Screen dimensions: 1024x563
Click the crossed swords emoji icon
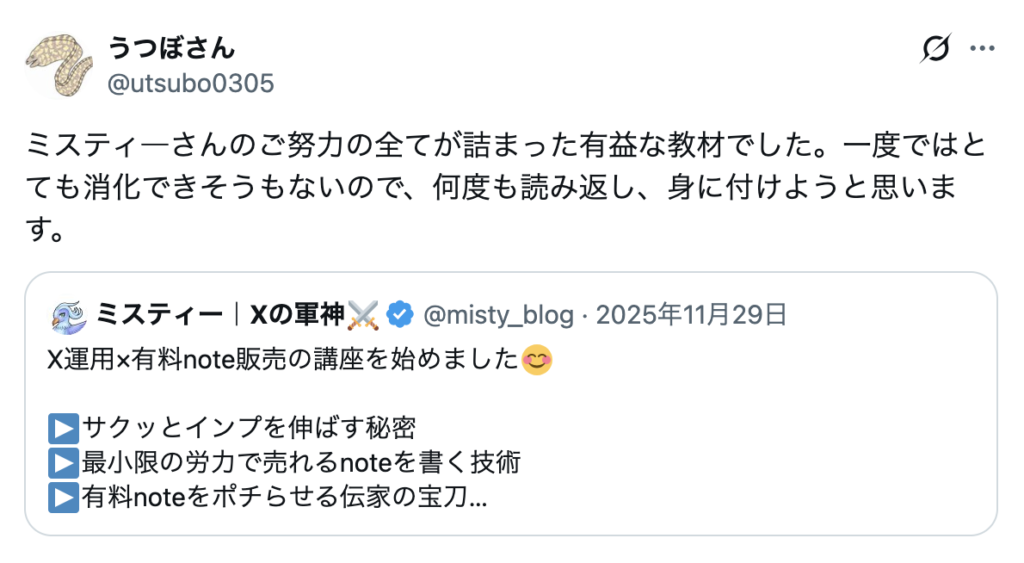point(363,315)
